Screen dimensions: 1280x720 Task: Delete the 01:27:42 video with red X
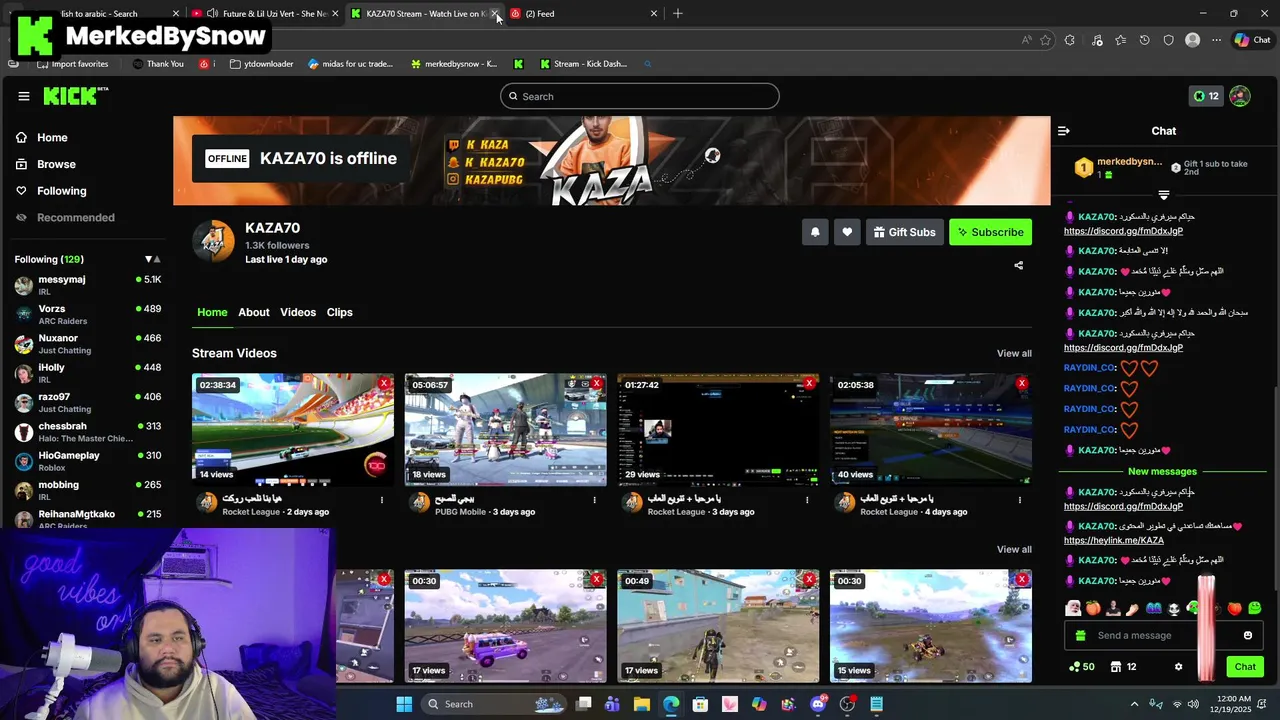point(809,383)
